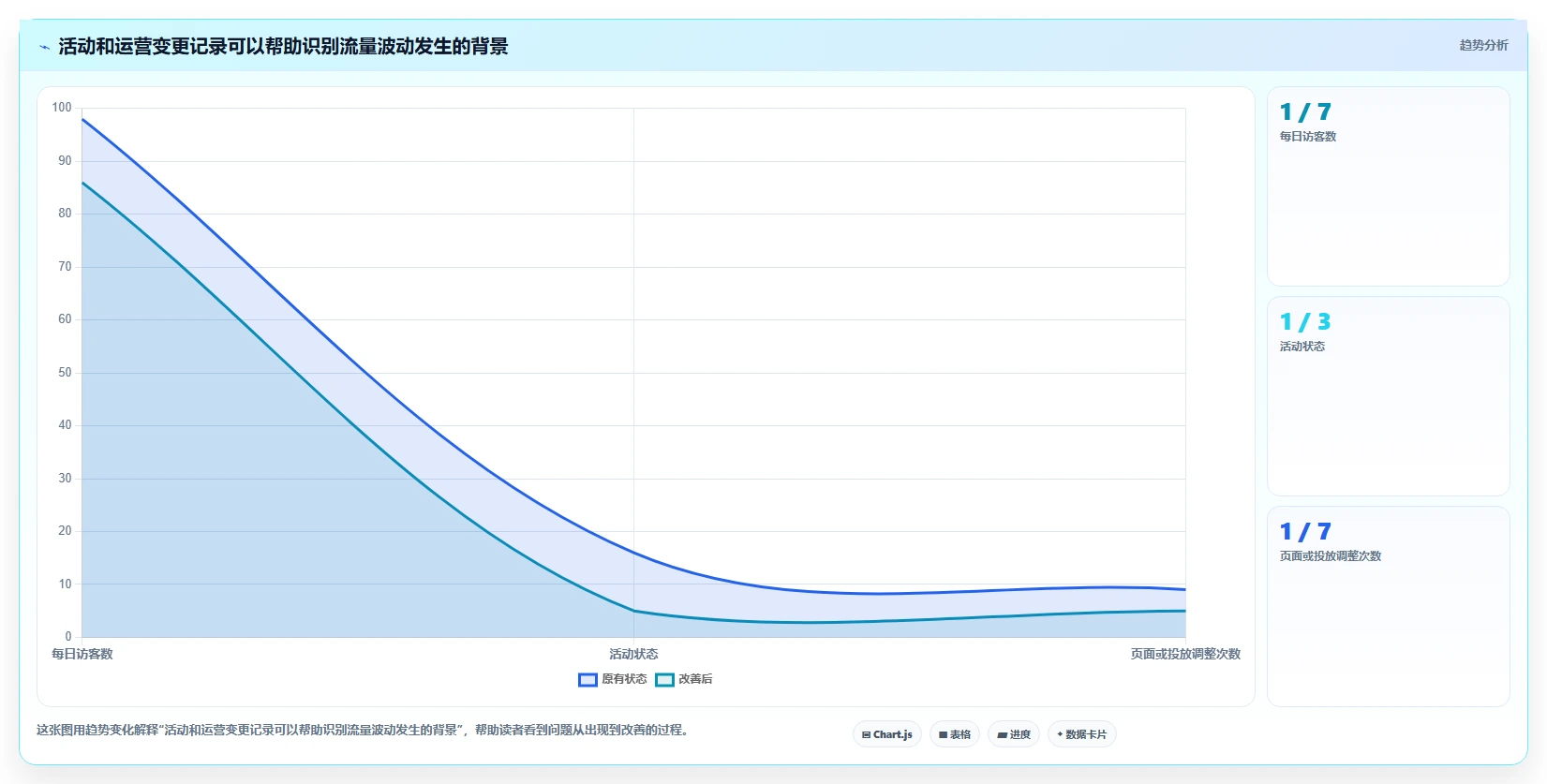This screenshot has height=784, width=1547.
Task: Click the 数据卡片 chip
Action: 1082,734
